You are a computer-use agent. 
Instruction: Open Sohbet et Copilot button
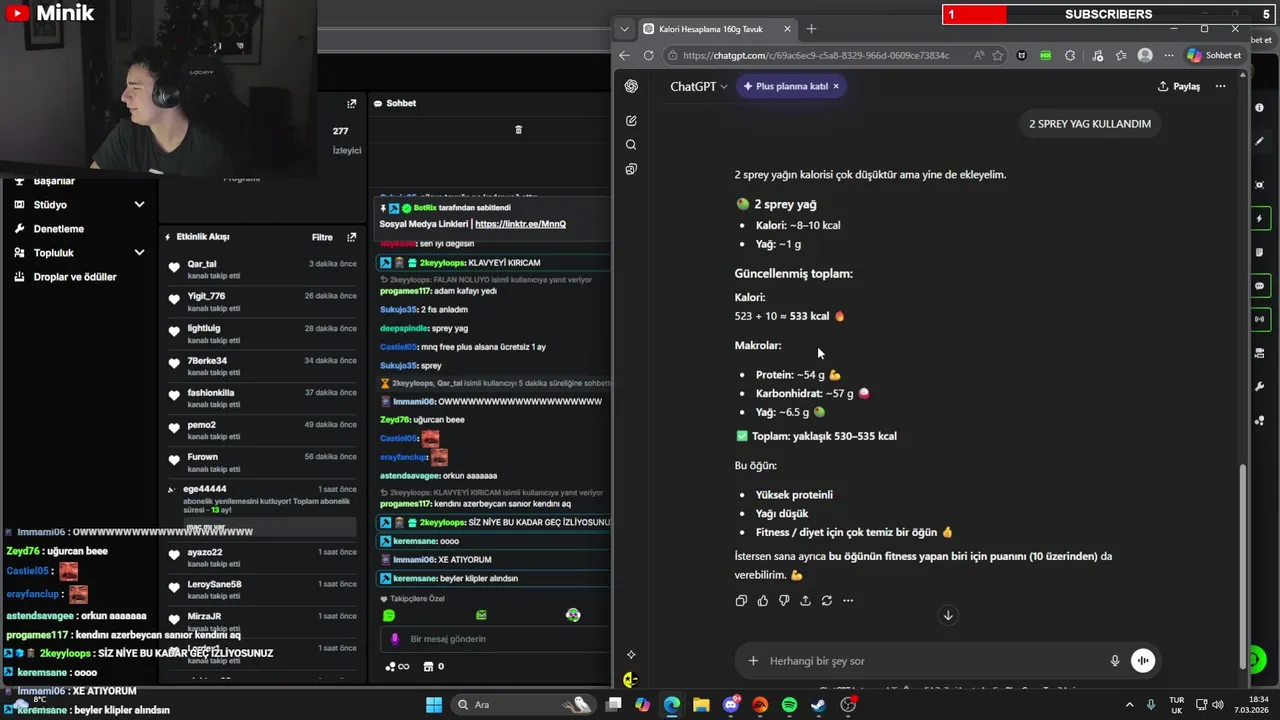click(x=1214, y=56)
